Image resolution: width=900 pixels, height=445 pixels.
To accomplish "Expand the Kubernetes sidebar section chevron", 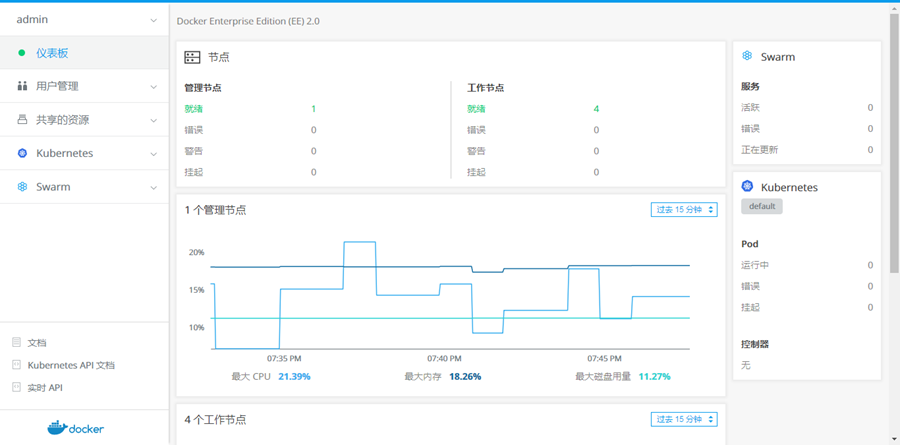I will coord(153,154).
